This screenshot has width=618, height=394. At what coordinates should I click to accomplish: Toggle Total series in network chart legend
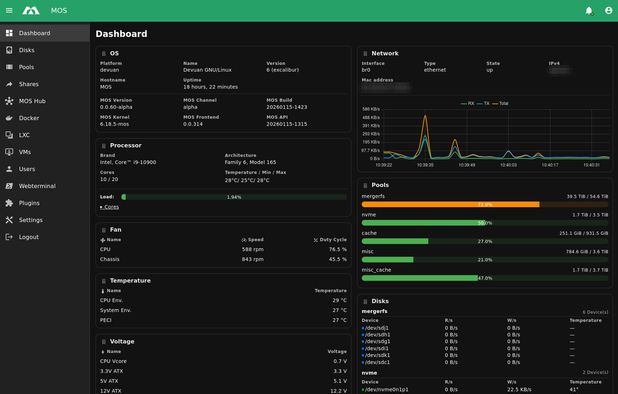[500, 103]
